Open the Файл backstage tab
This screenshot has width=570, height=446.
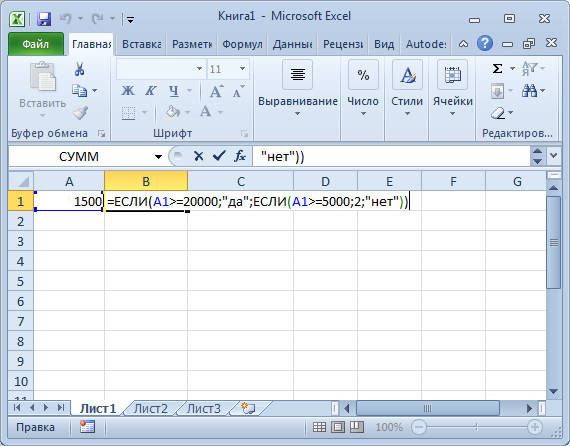coord(36,44)
